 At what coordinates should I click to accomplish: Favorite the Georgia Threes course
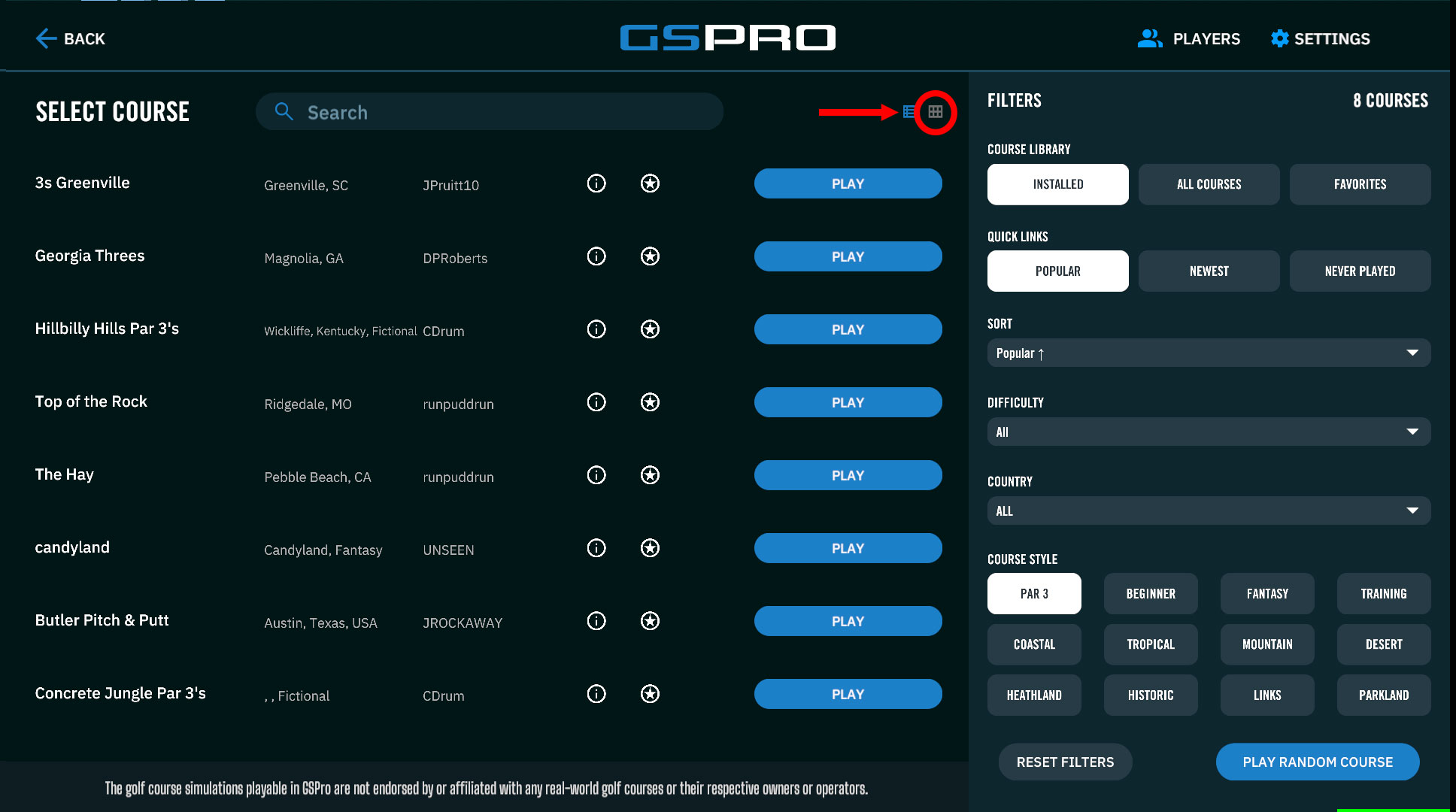[650, 256]
